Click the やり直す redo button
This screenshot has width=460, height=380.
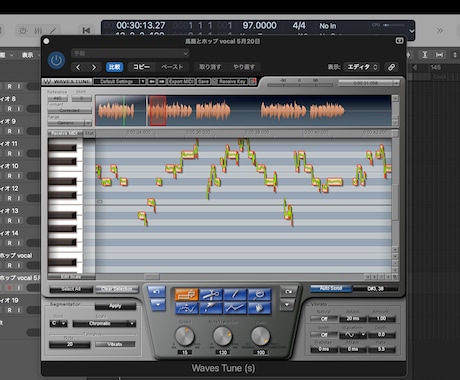(x=244, y=67)
